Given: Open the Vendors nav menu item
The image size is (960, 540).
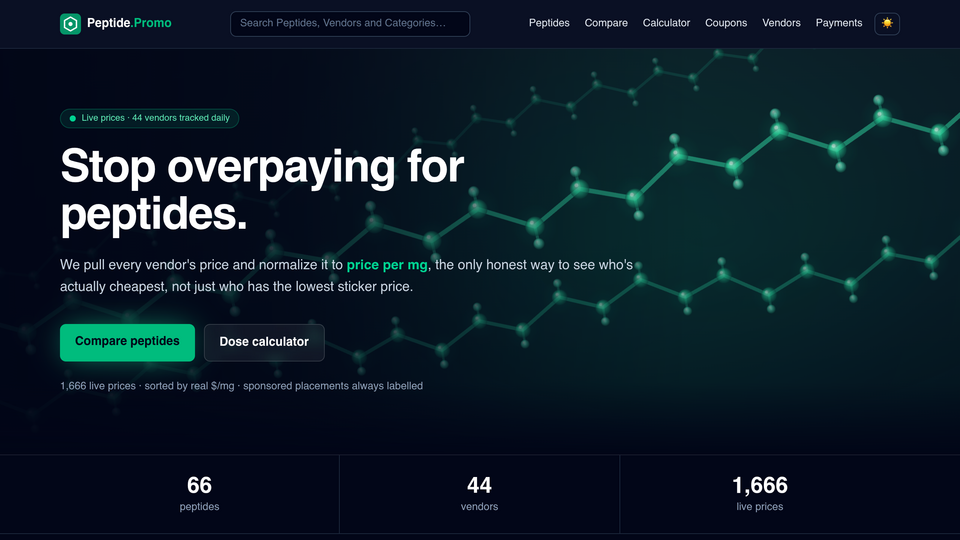Looking at the screenshot, I should point(781,23).
